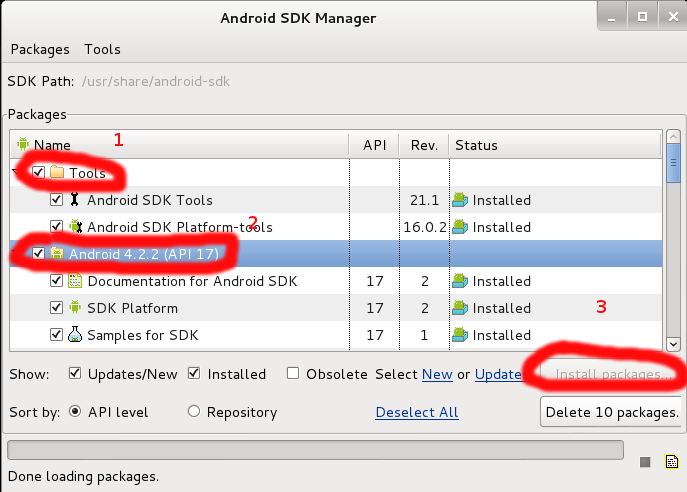Toggle the Updates/New filter checkbox
Screen dimensions: 687x492
click(x=75, y=373)
